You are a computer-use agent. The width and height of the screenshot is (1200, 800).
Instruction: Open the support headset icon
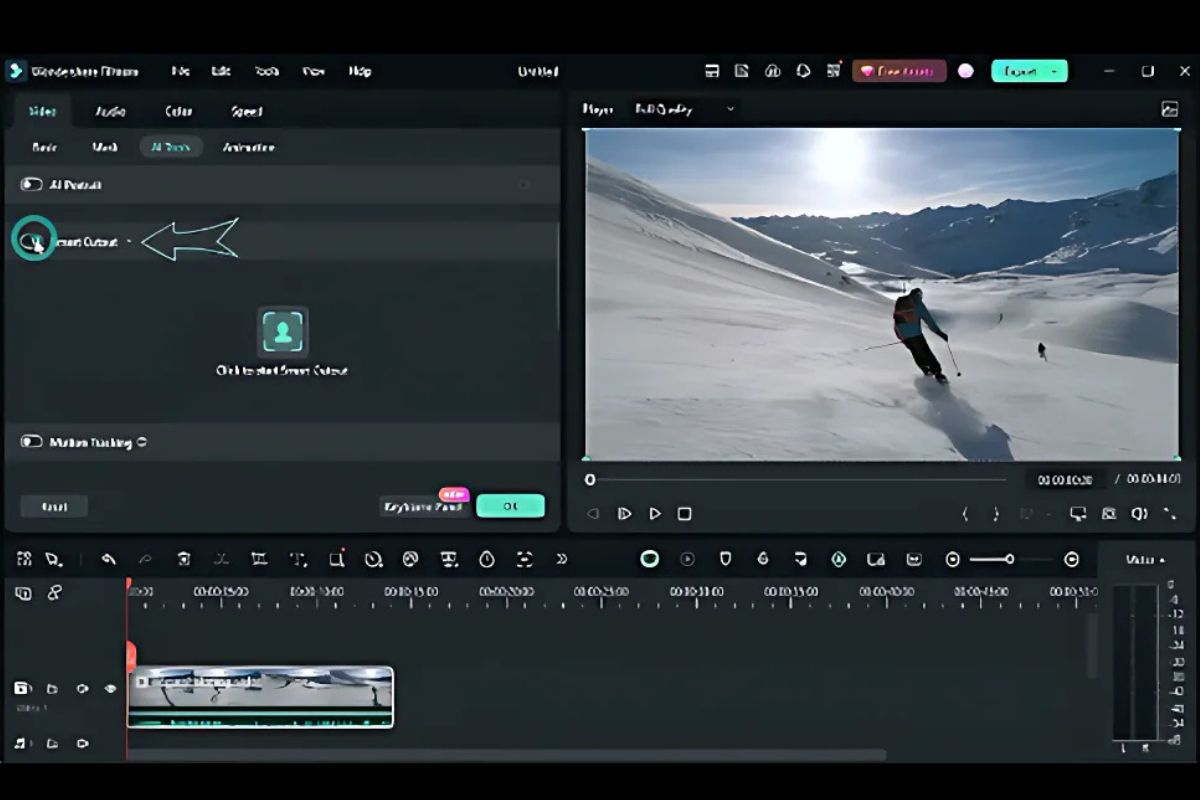coord(803,71)
